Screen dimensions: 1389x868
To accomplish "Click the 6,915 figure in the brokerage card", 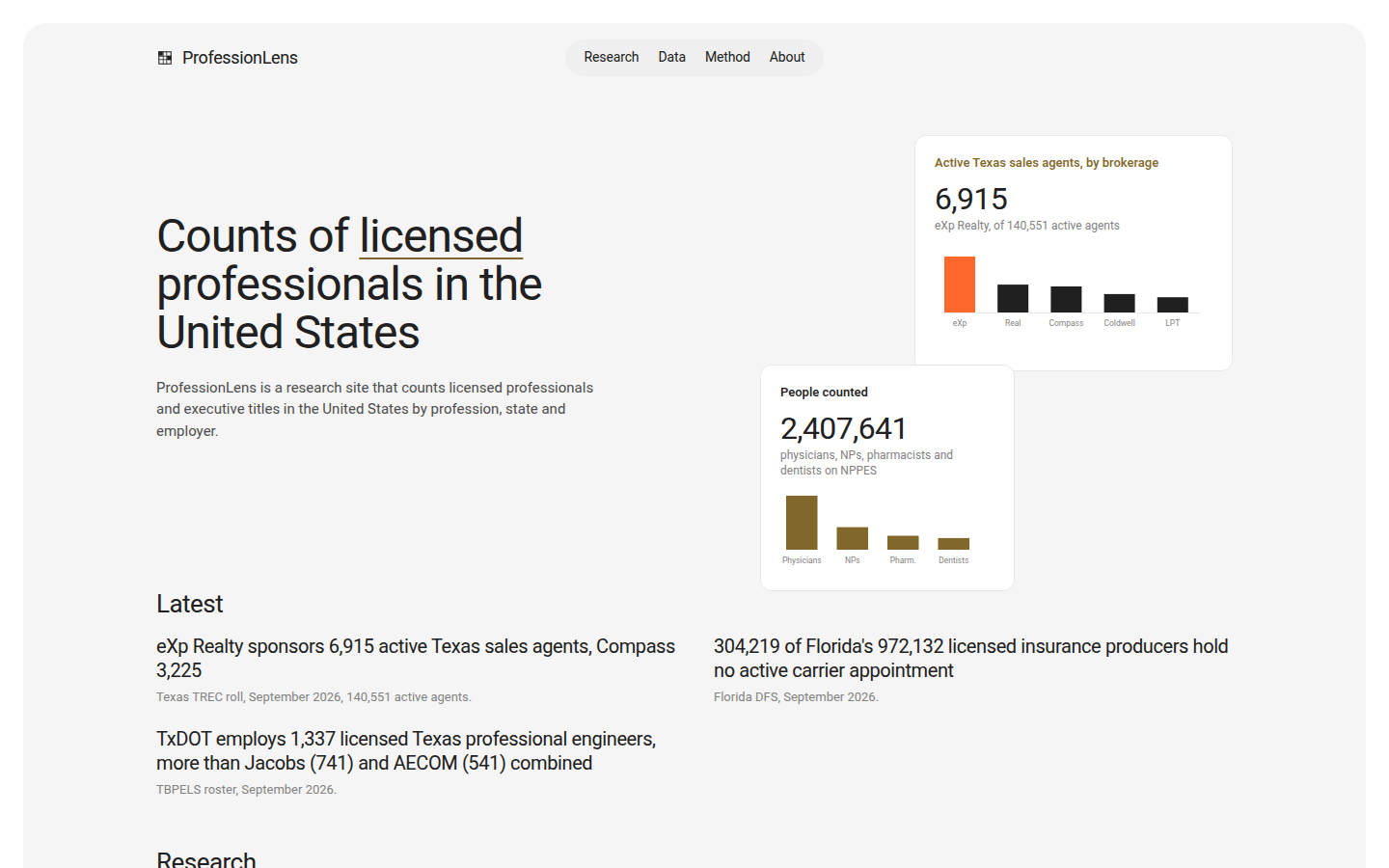I will [x=971, y=199].
